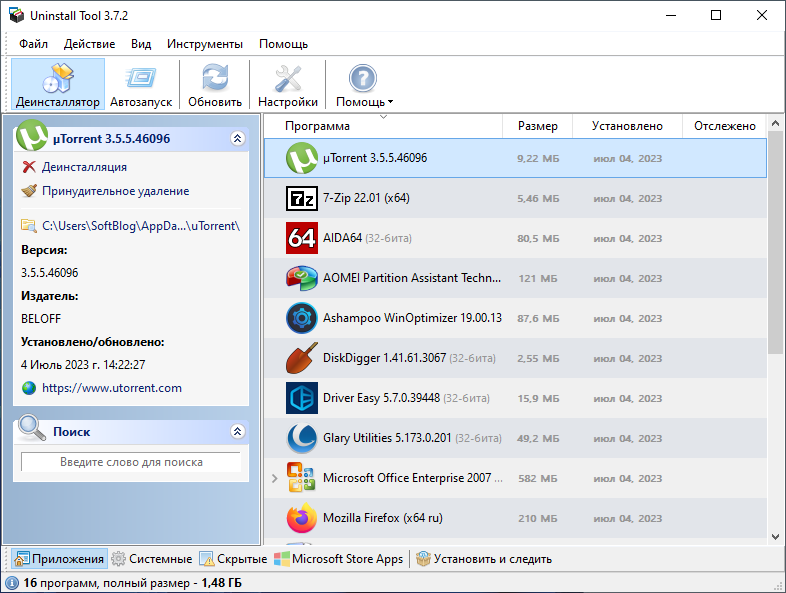This screenshot has width=786, height=593.
Task: Select AOMEI Partition Assistant row text
Action: point(412,278)
